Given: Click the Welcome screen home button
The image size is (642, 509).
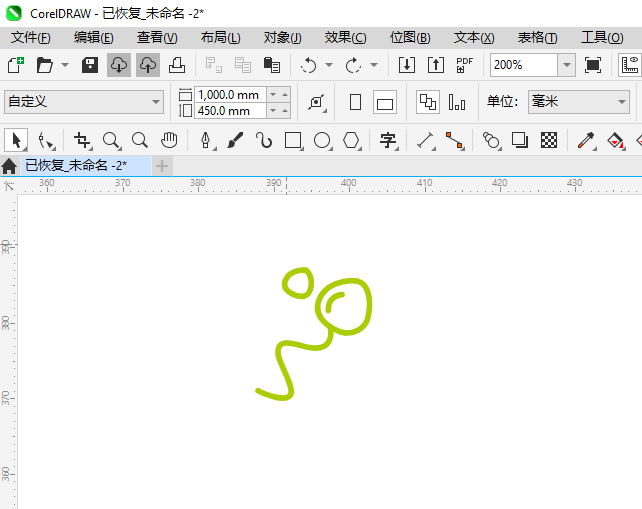Looking at the screenshot, I should [10, 165].
